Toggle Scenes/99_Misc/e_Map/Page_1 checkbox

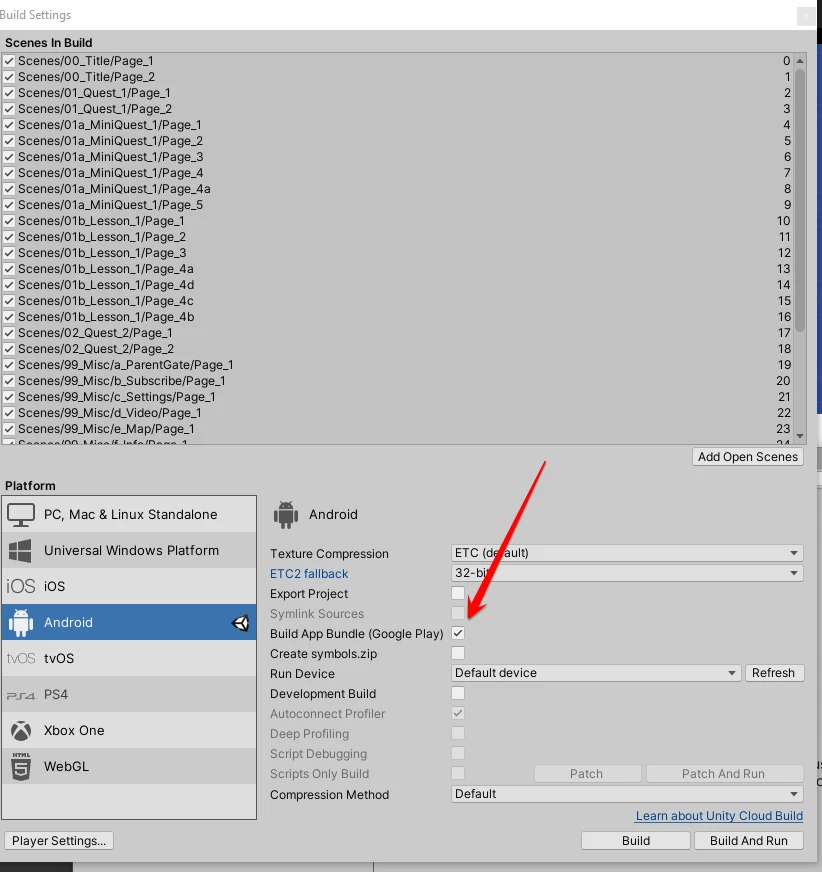pos(9,429)
